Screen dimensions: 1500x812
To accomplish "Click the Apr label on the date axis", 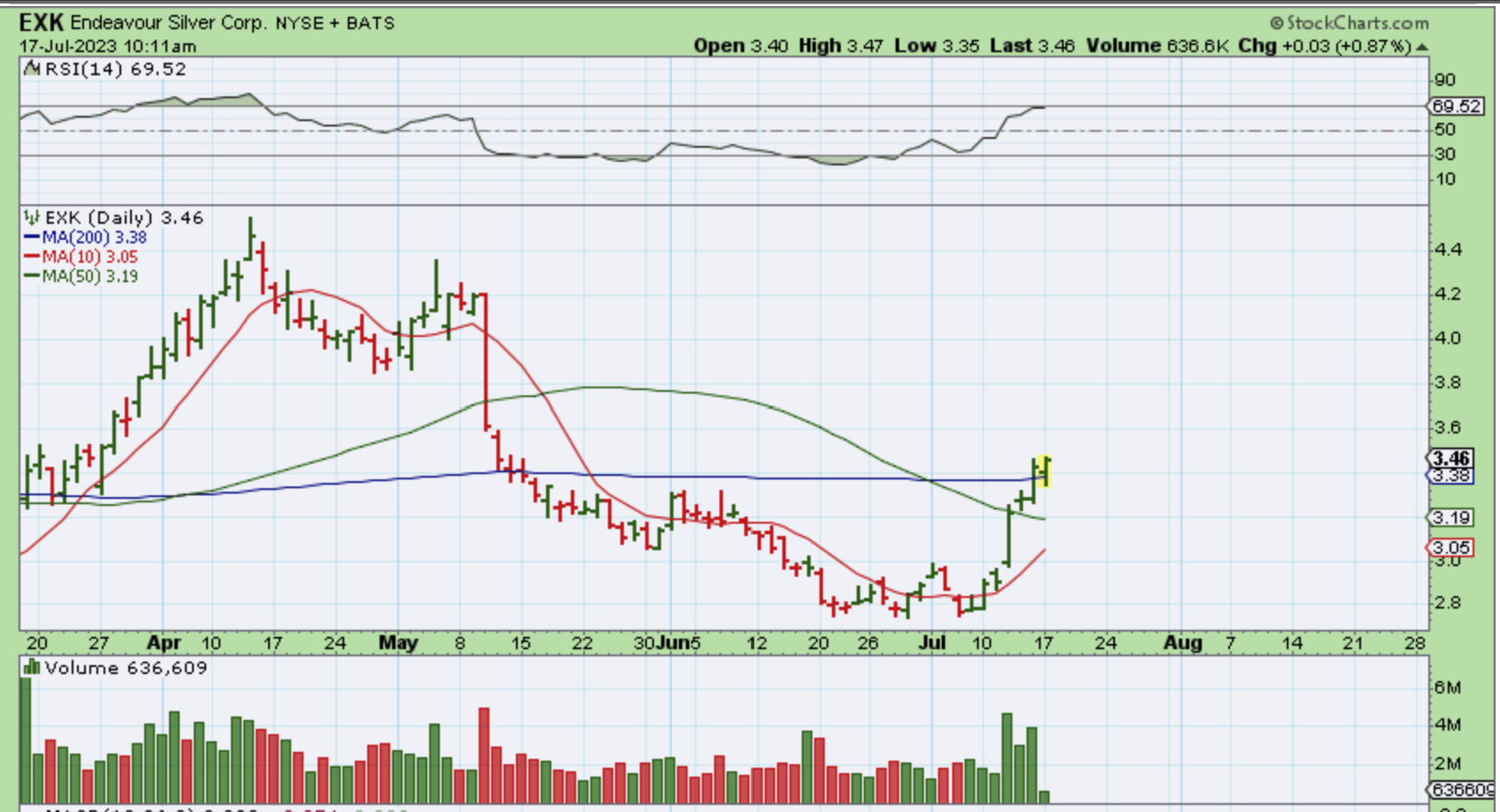I will point(165,643).
